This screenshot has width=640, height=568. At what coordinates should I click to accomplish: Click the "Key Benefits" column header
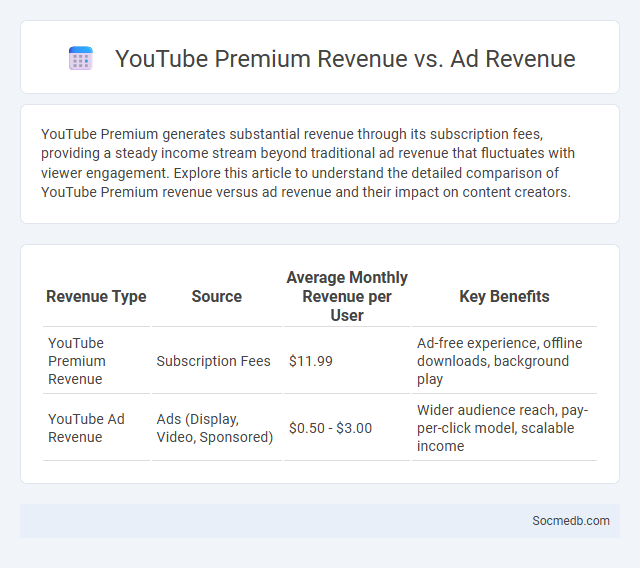point(504,296)
